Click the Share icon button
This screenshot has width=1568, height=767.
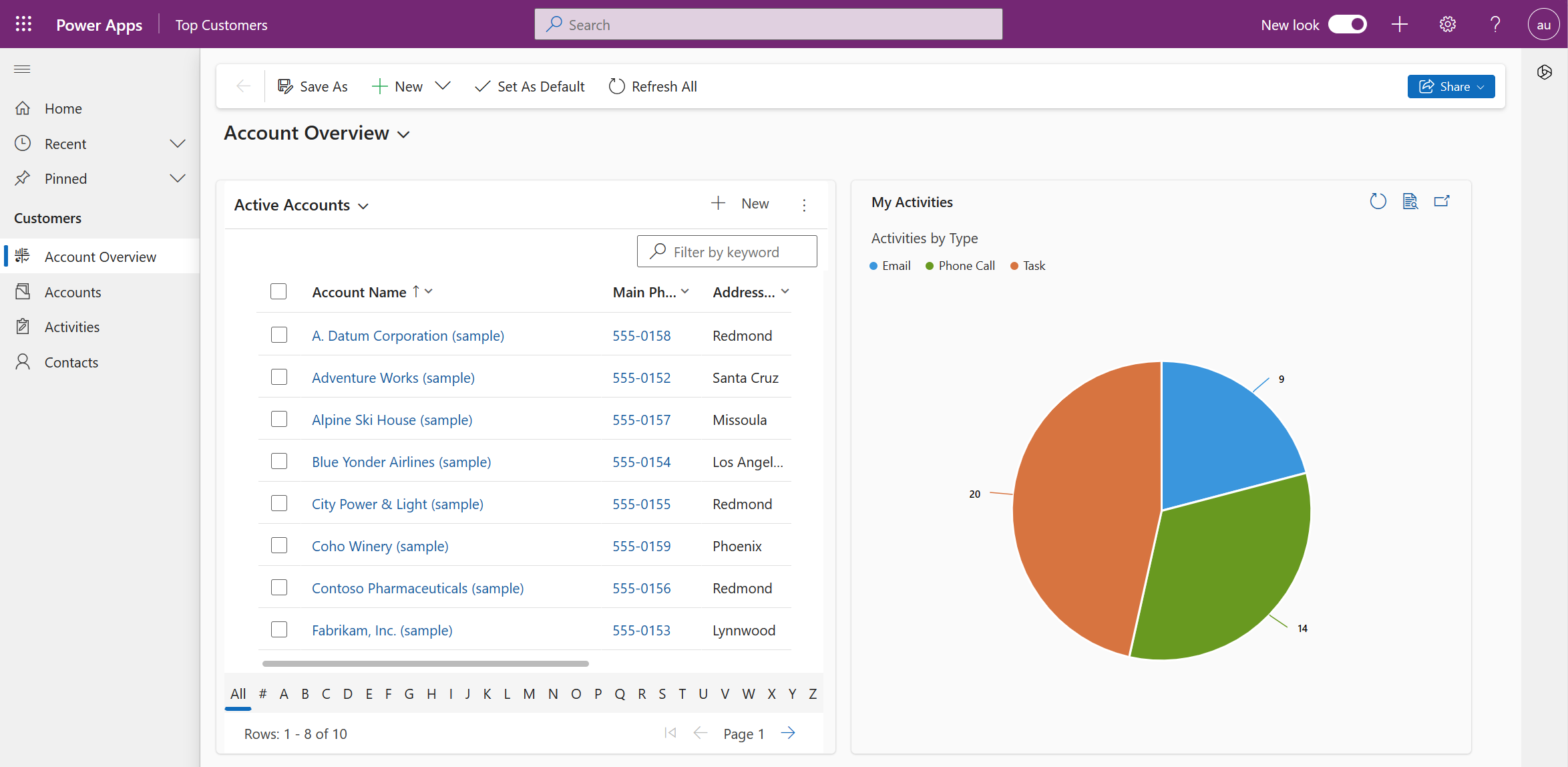click(x=1451, y=86)
